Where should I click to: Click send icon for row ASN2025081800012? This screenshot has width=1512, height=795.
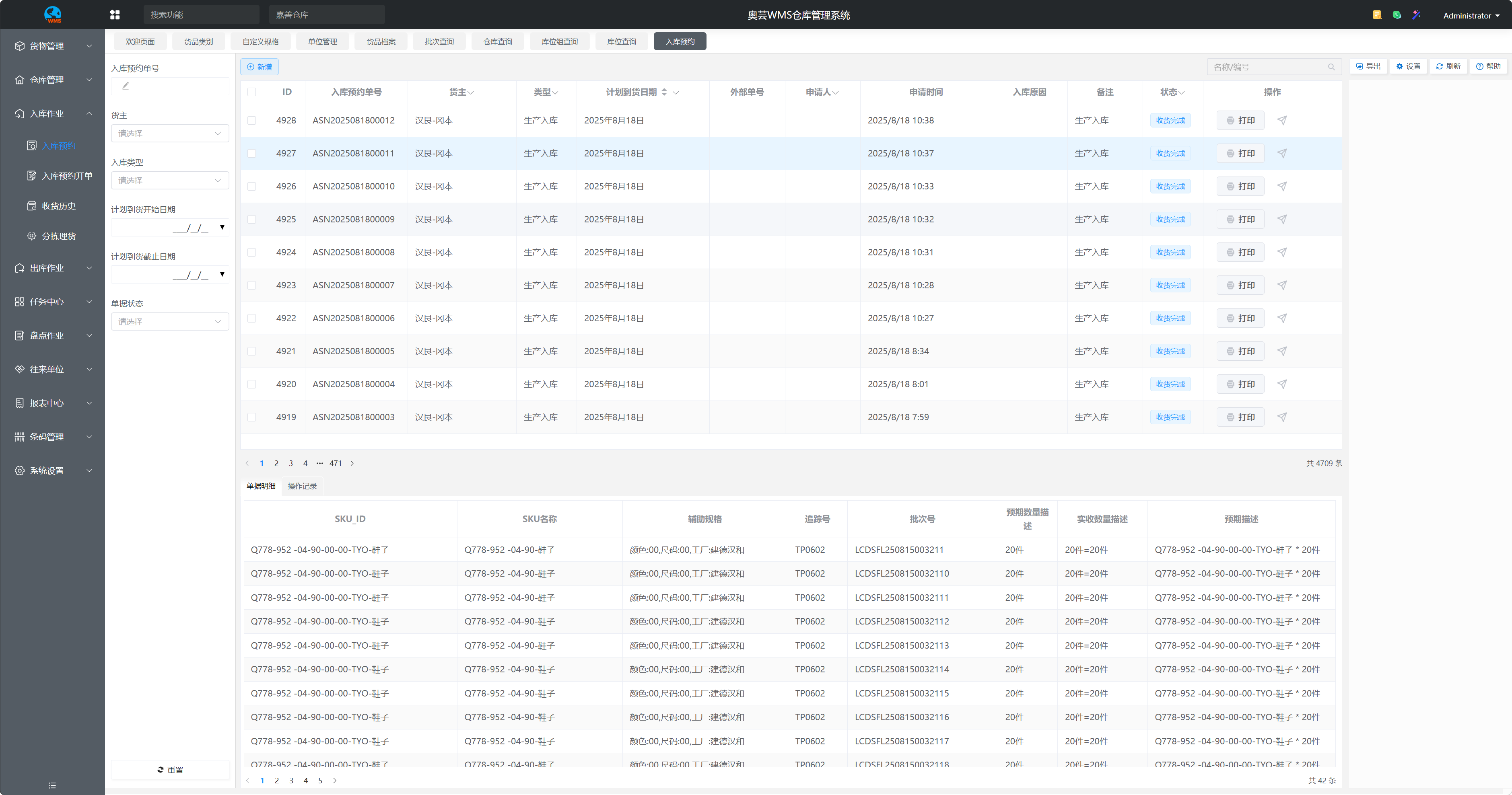[1282, 120]
